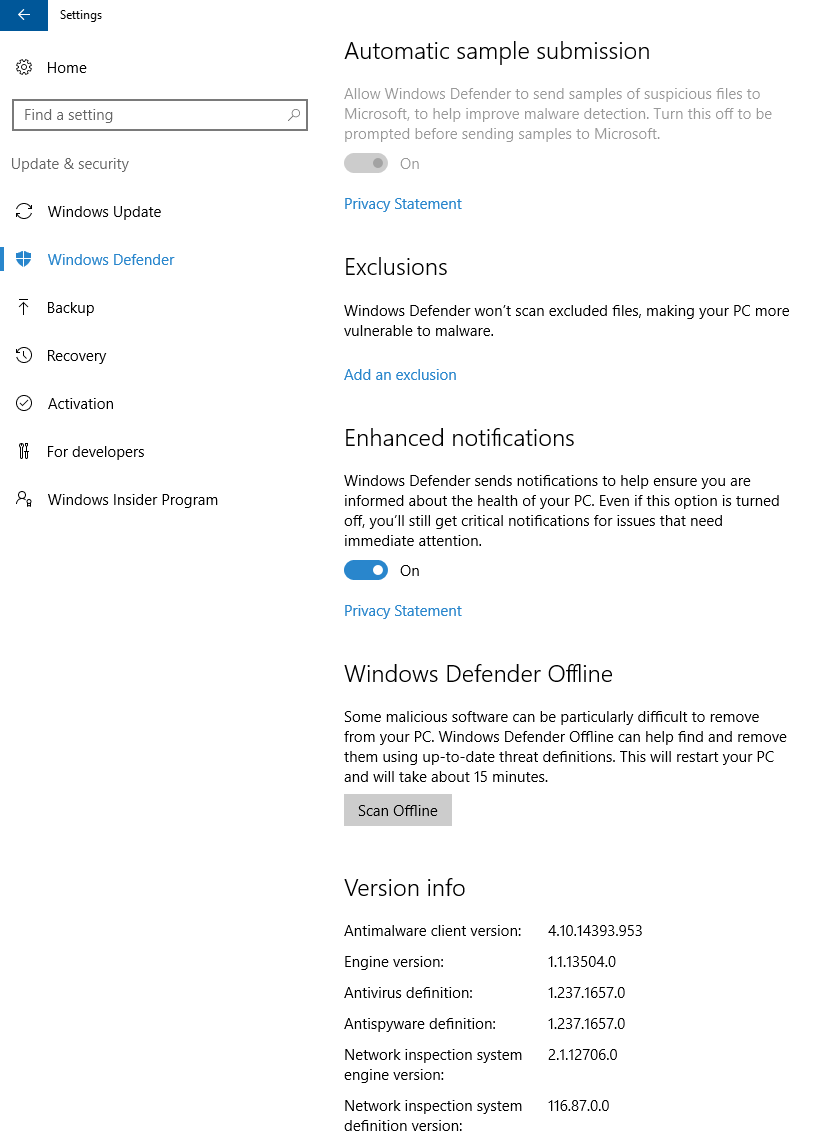
Task: Go to the For developers section
Action: (x=95, y=452)
